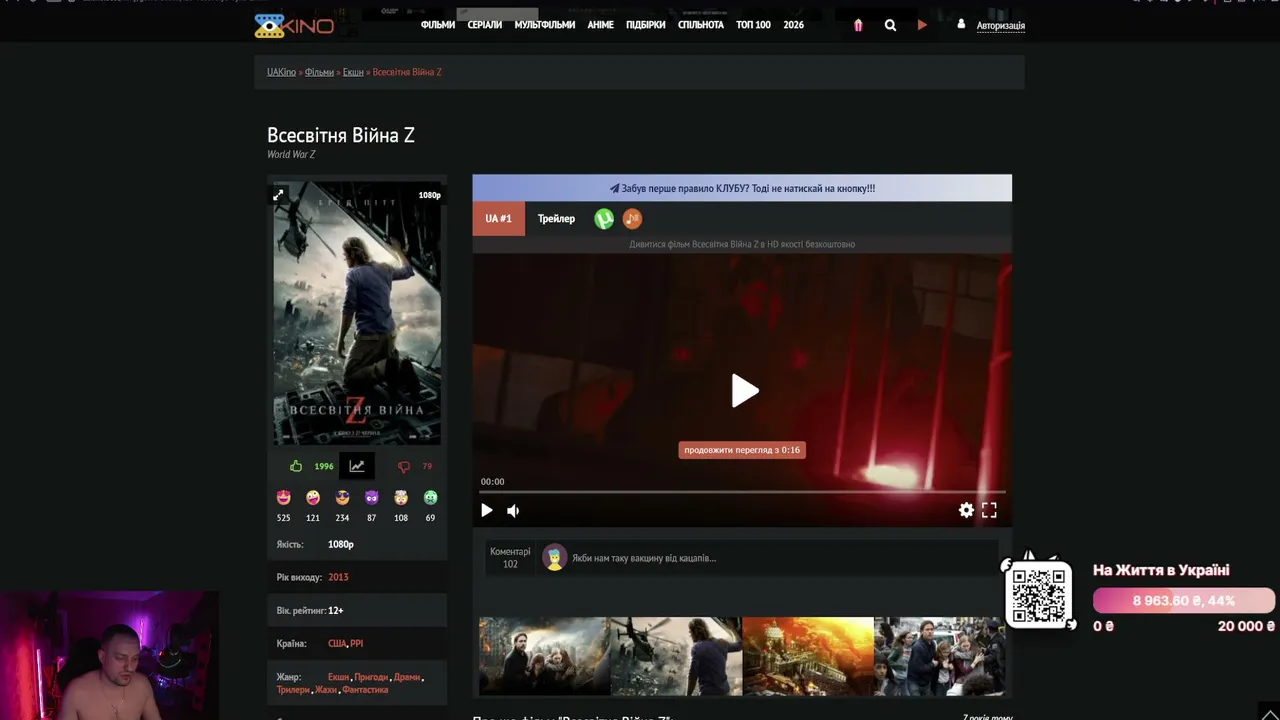This screenshot has height=720, width=1280.
Task: Go to Фільми in the breadcrumb
Action: click(319, 72)
